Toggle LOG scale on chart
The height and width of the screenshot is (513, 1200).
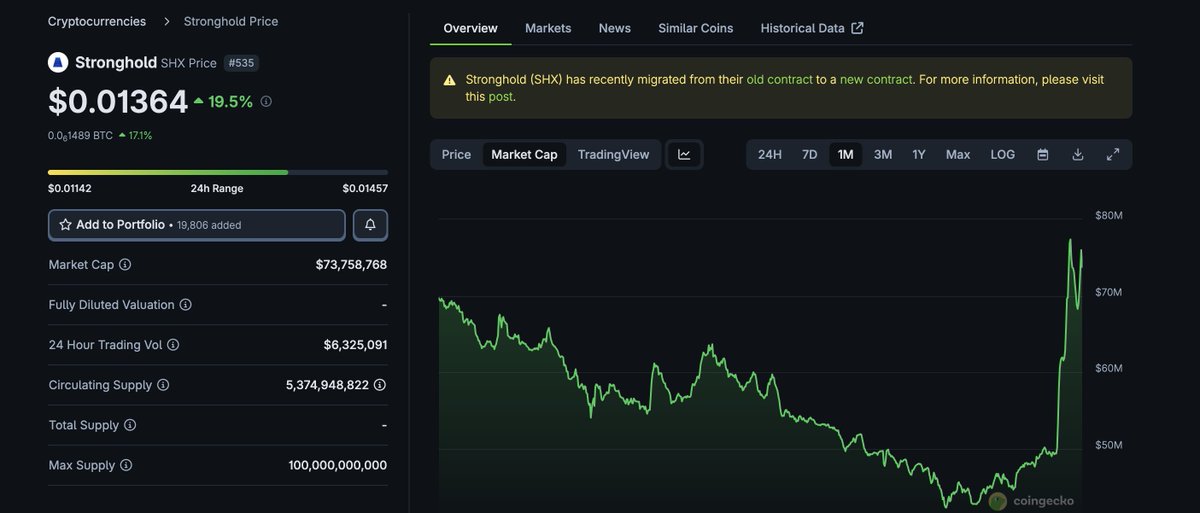[1002, 154]
